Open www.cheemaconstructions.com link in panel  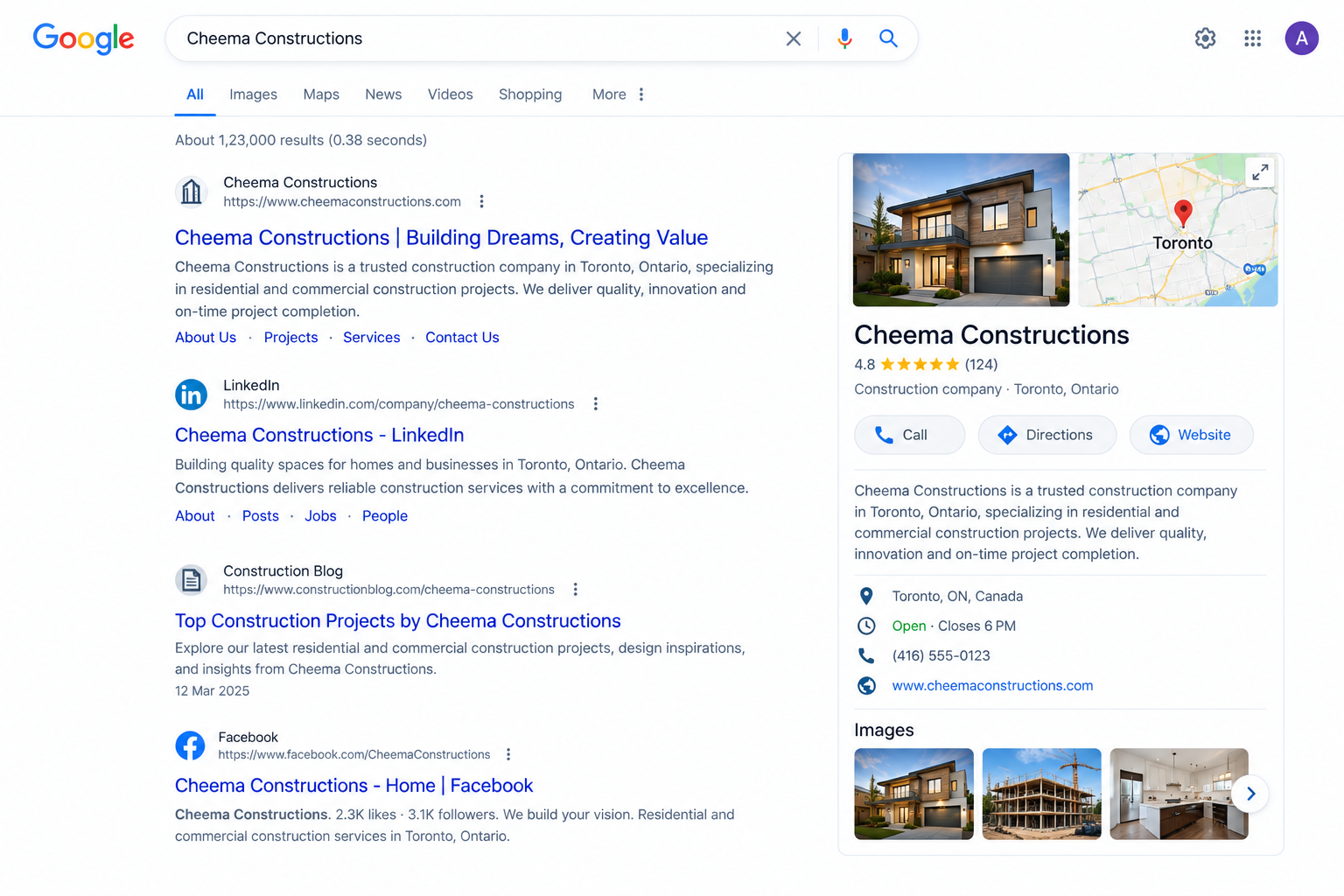(x=992, y=686)
